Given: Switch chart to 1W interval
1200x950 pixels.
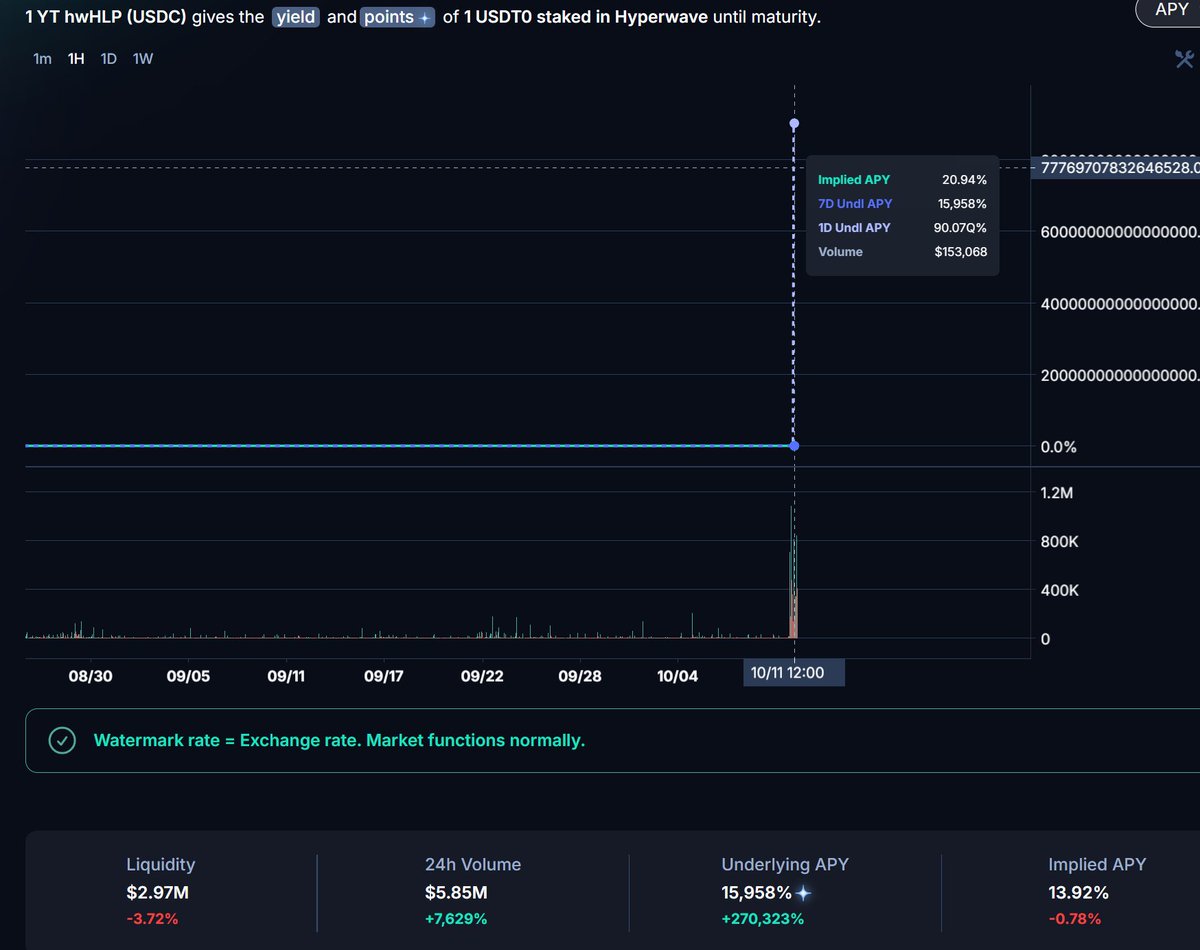Looking at the screenshot, I should coord(143,58).
